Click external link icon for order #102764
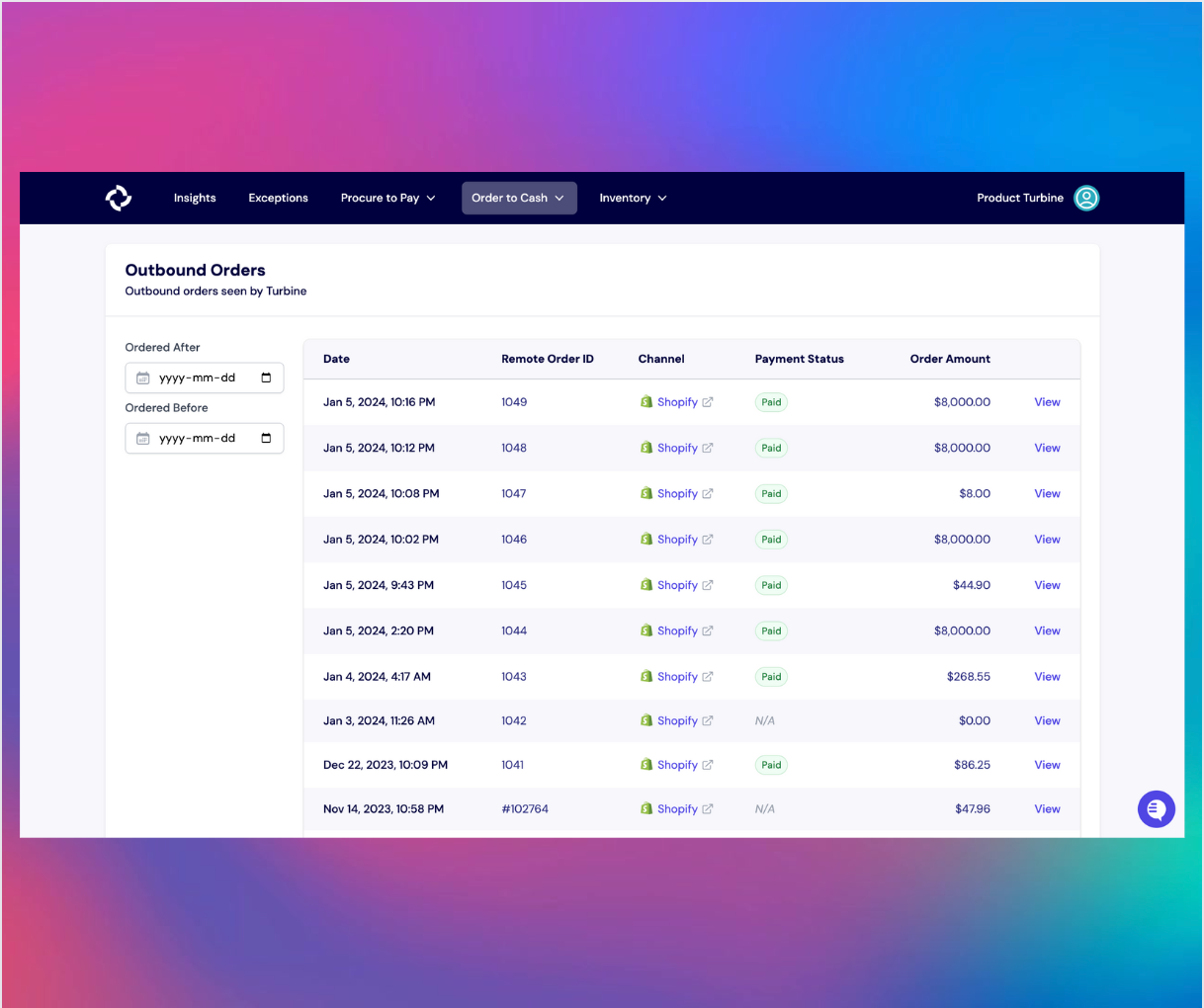This screenshot has height=1008, width=1204. tap(708, 808)
